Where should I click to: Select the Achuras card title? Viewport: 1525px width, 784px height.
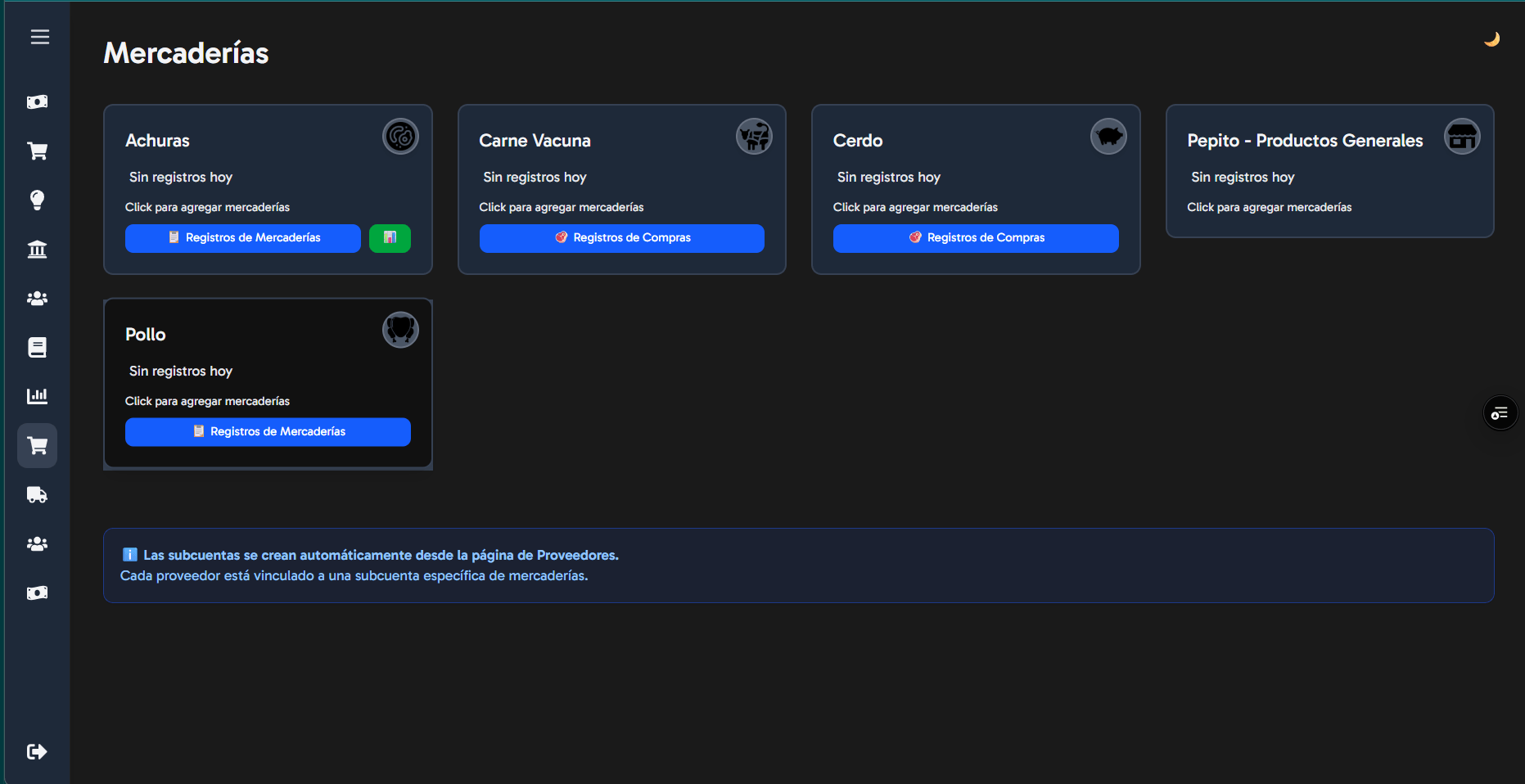pos(157,141)
